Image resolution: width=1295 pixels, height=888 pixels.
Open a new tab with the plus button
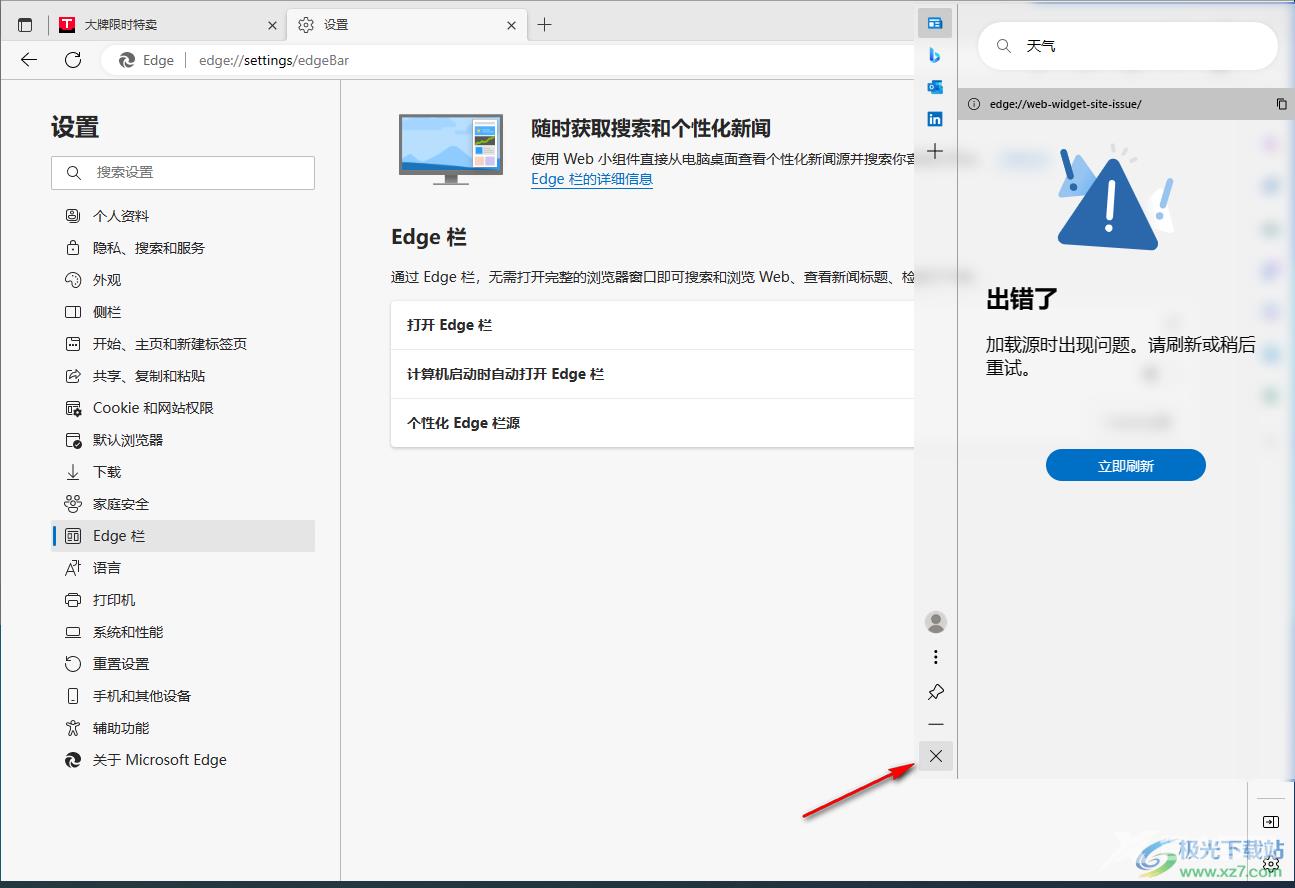click(x=544, y=25)
